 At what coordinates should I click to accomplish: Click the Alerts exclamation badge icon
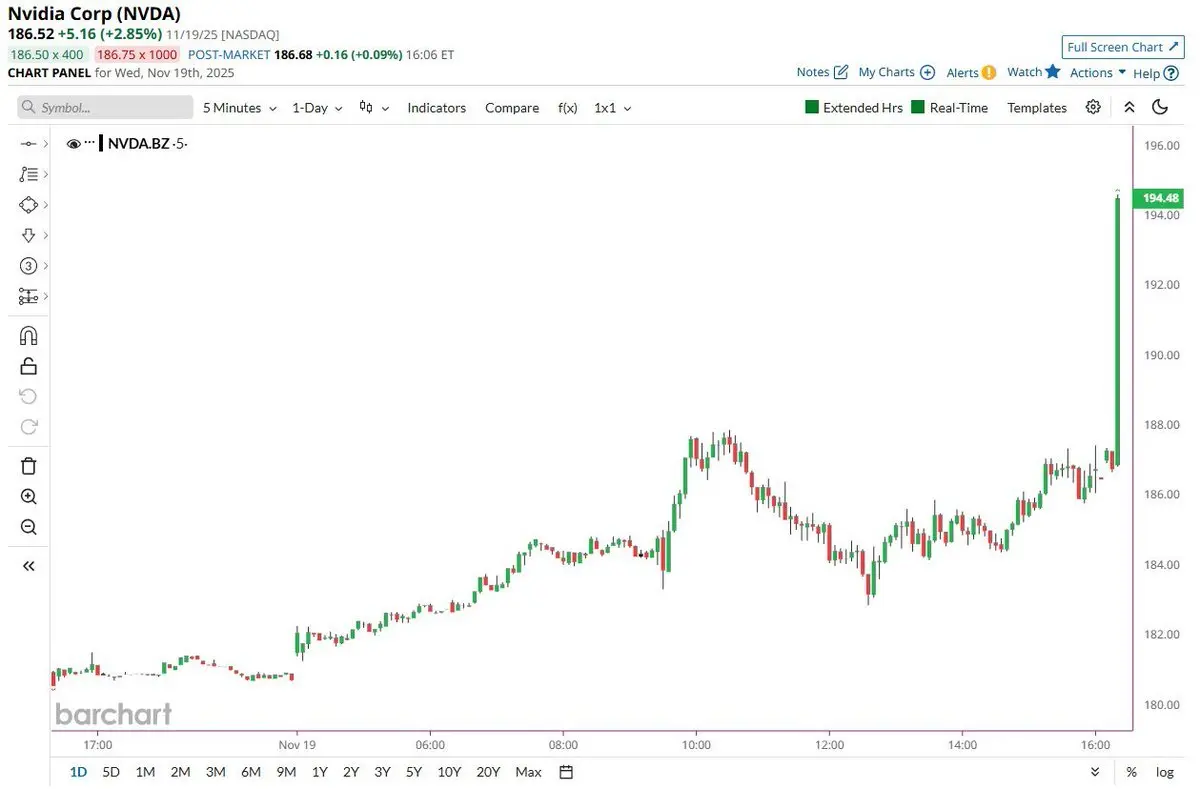coord(989,72)
